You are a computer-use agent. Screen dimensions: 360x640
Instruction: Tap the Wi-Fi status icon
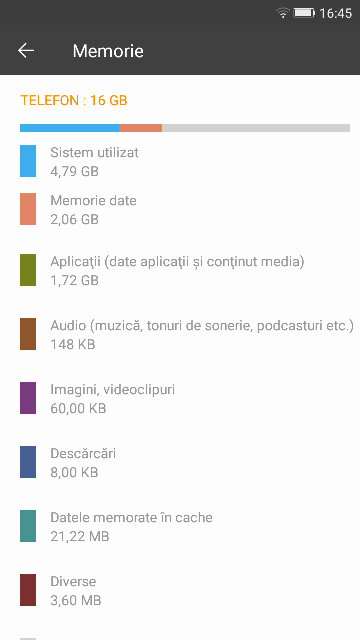click(283, 13)
